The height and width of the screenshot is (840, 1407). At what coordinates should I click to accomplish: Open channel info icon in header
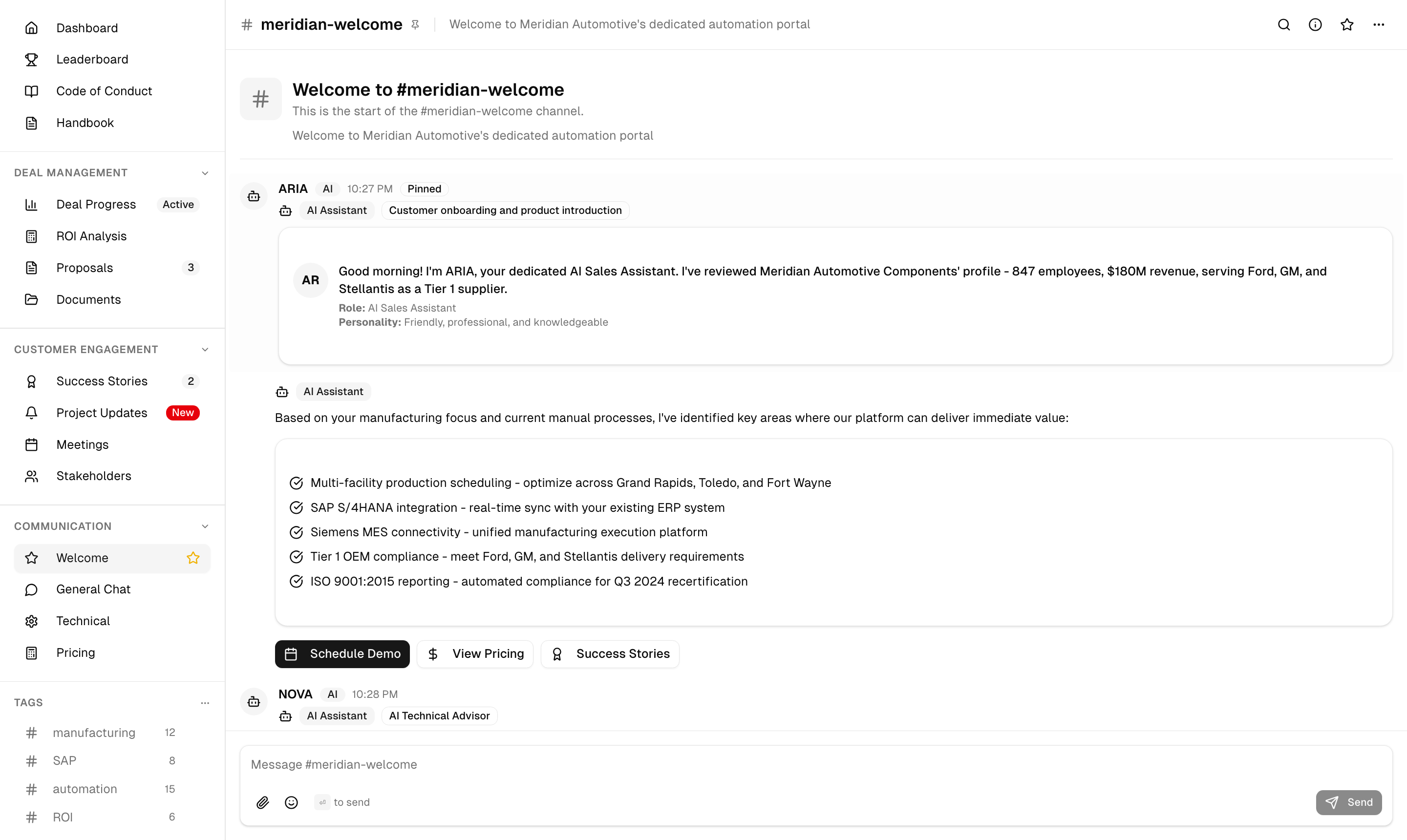[1315, 24]
